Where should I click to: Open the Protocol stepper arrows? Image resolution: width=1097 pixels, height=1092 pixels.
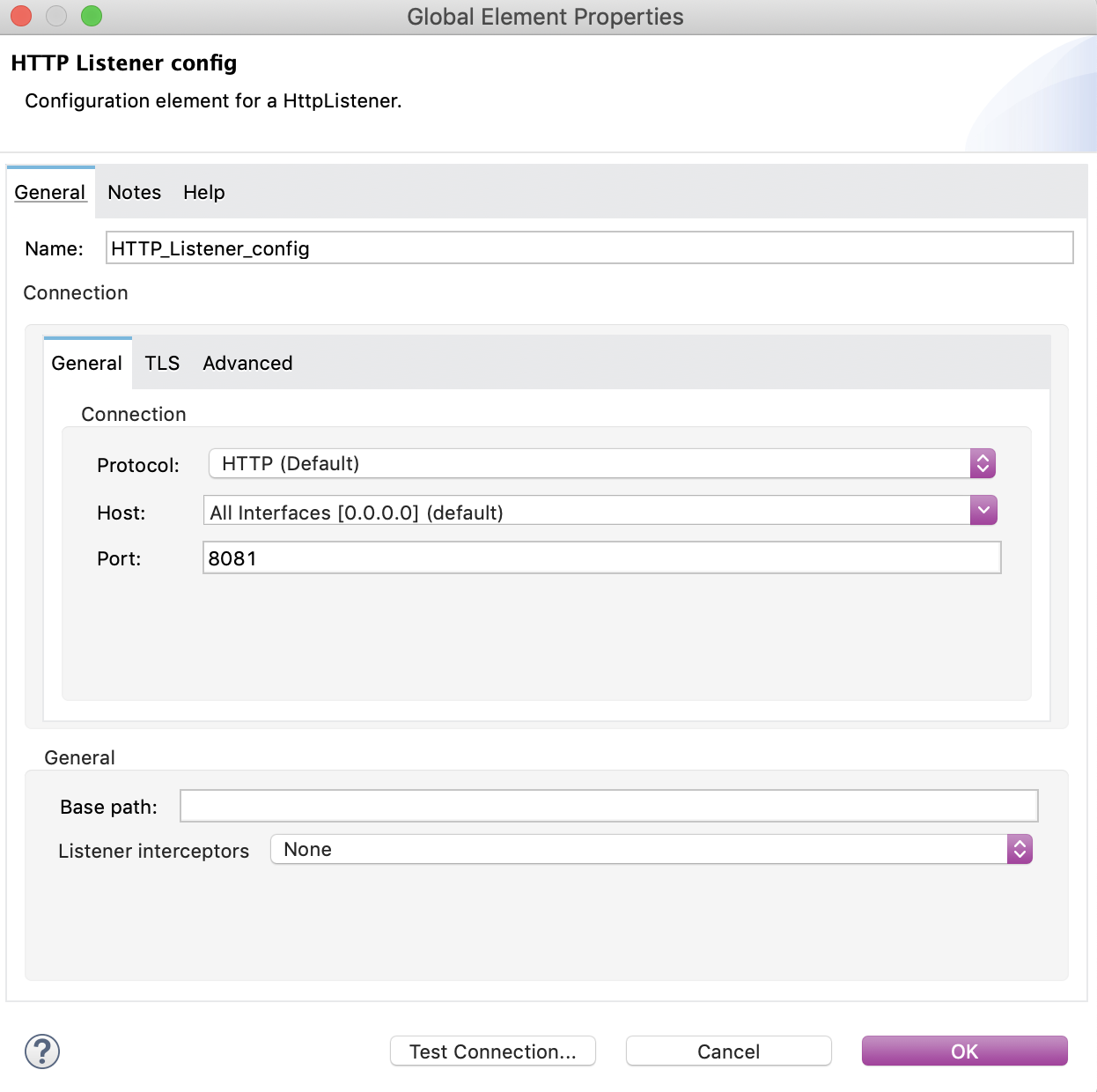[982, 463]
